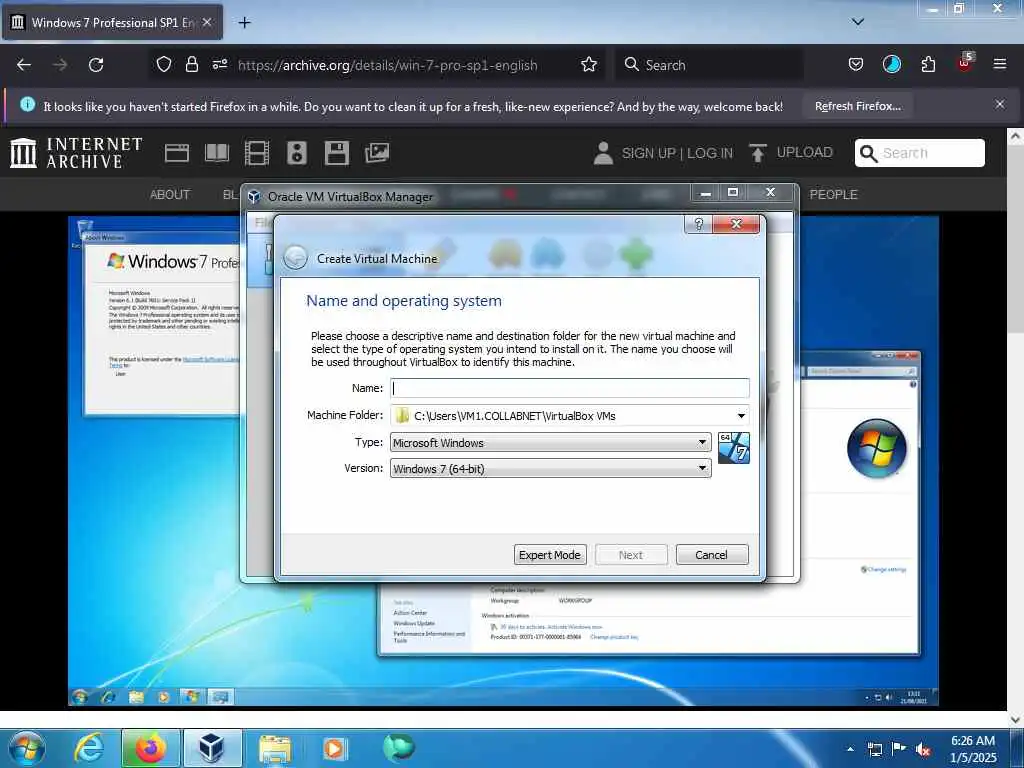
Task: Open the uBlock extension icon with badge
Action: pyautogui.click(x=965, y=63)
